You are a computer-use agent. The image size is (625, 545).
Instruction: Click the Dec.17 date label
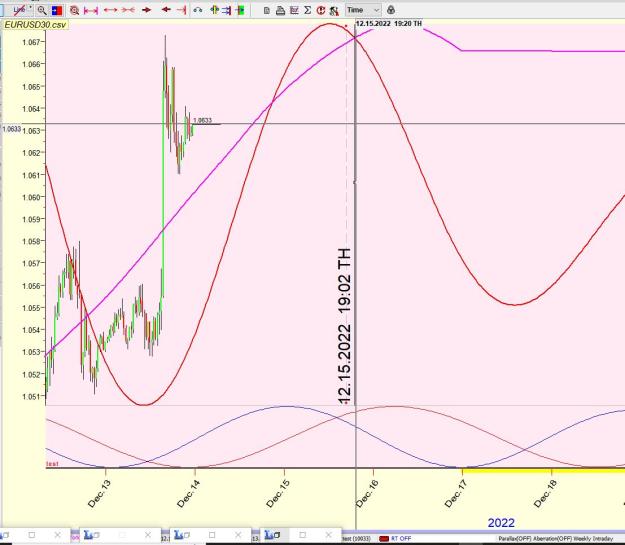click(456, 494)
